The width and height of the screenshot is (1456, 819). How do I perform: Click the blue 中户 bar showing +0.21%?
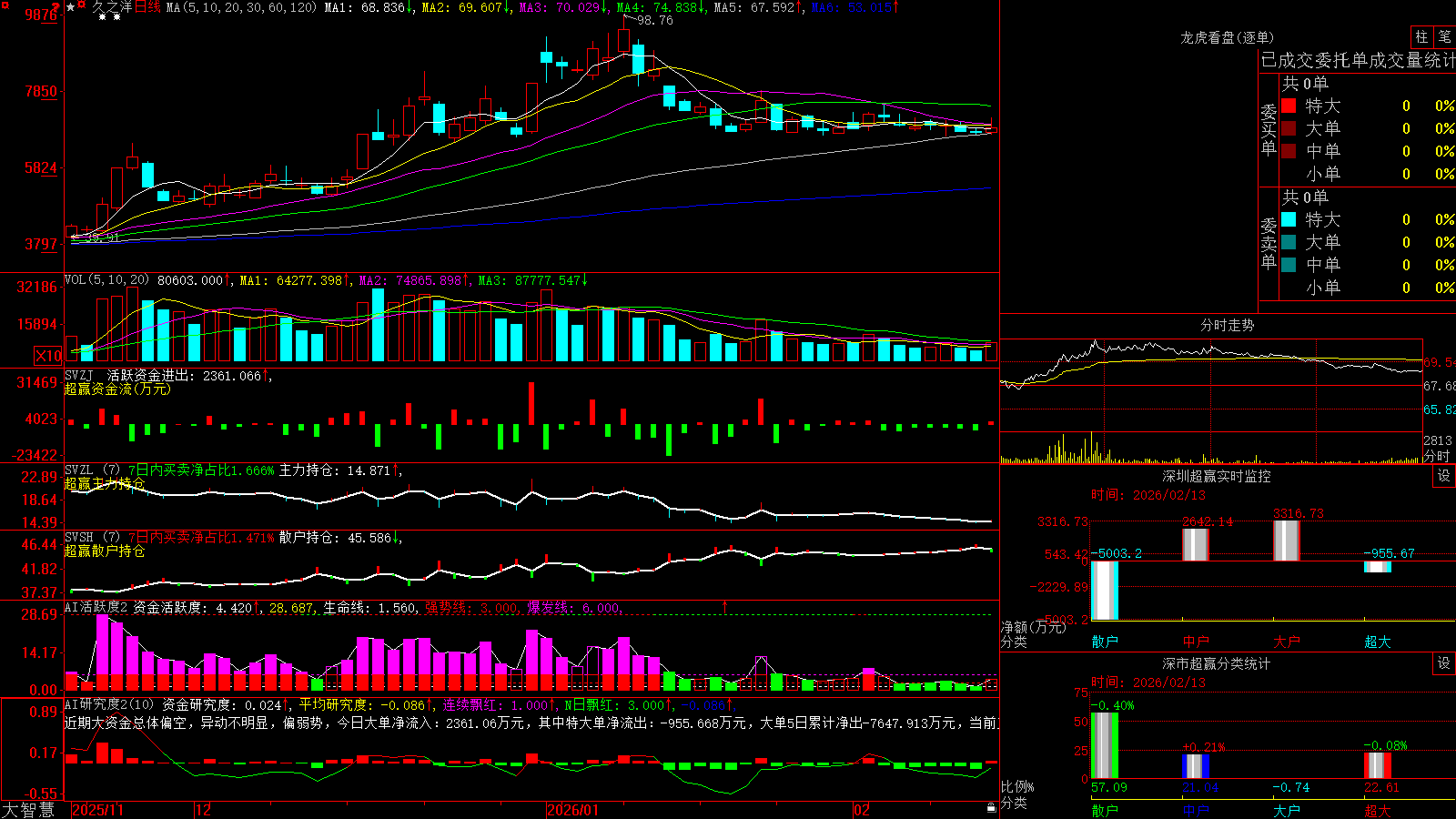[x=1195, y=766]
